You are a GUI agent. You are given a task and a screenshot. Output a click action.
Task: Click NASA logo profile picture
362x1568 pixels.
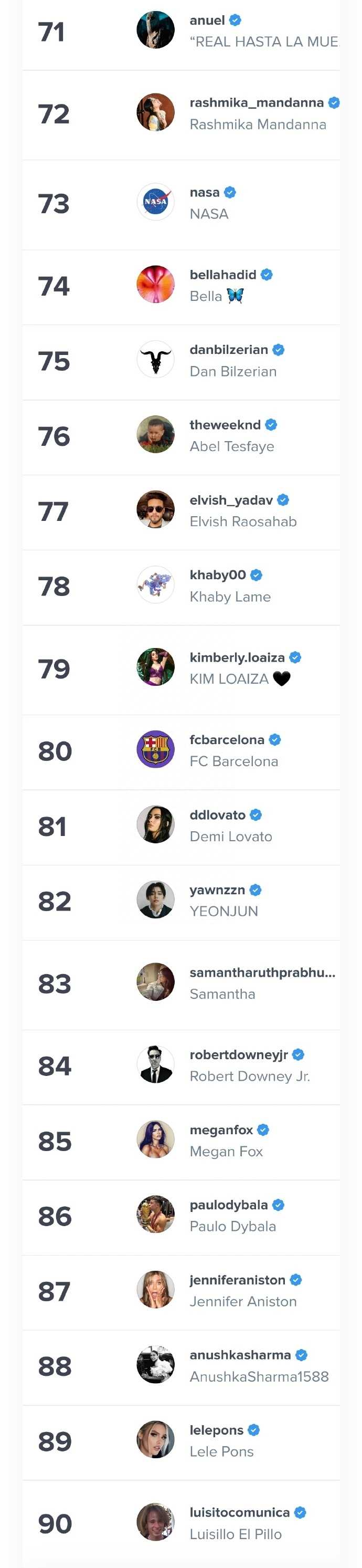155,202
